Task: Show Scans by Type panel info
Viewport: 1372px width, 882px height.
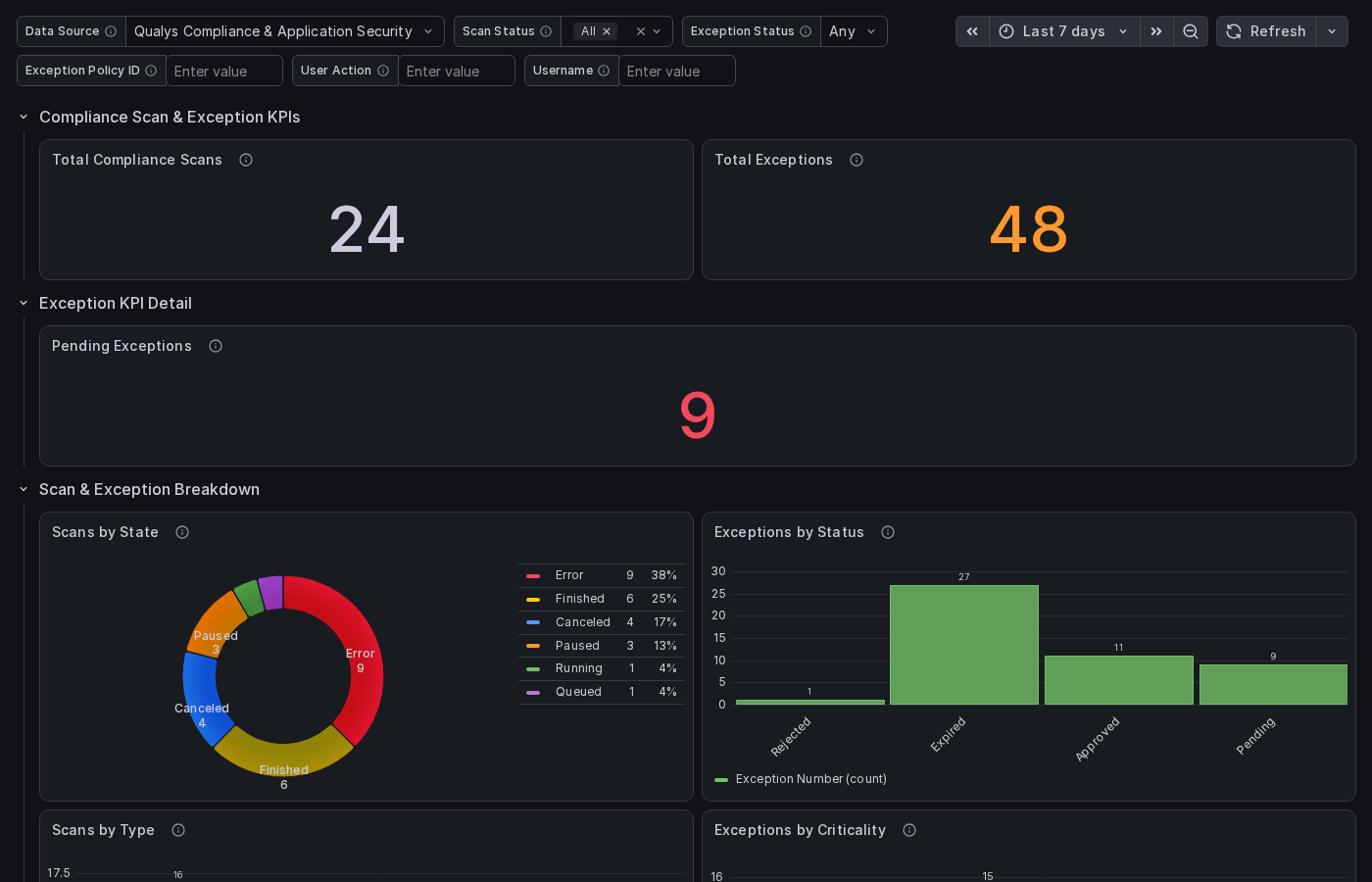Action: coord(178,830)
